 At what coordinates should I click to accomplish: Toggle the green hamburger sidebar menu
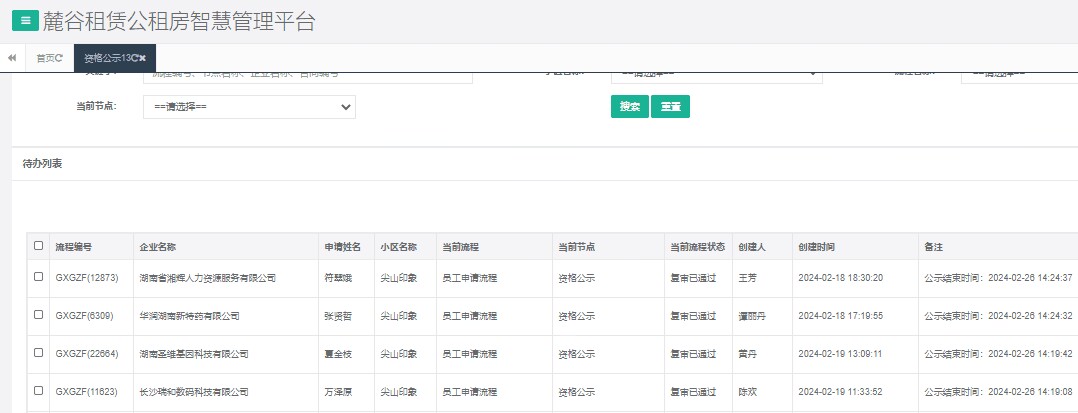24,20
